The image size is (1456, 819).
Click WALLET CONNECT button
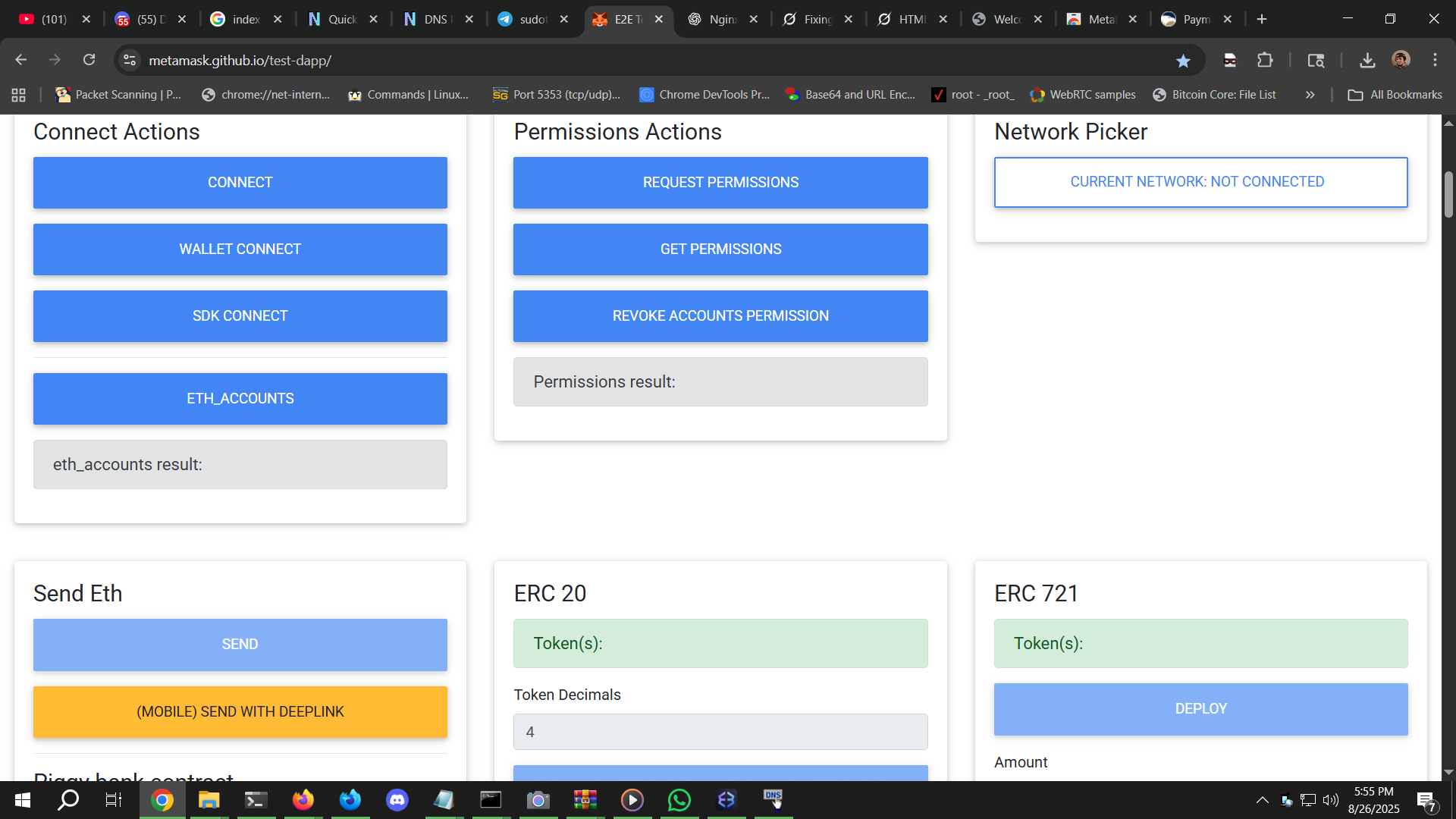point(240,249)
